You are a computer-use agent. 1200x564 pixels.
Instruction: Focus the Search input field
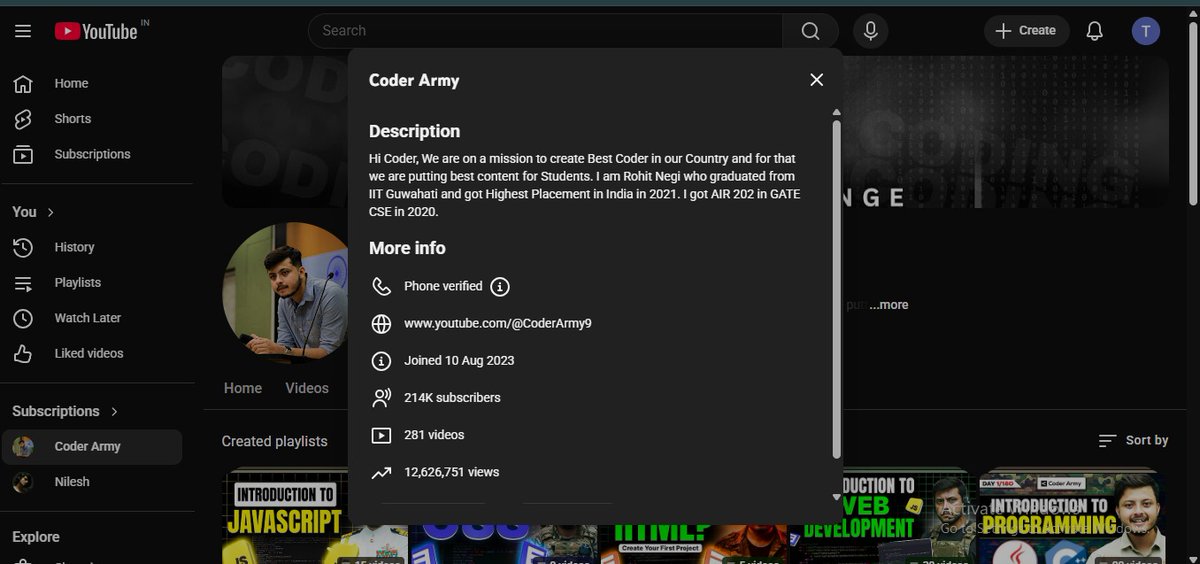click(545, 31)
